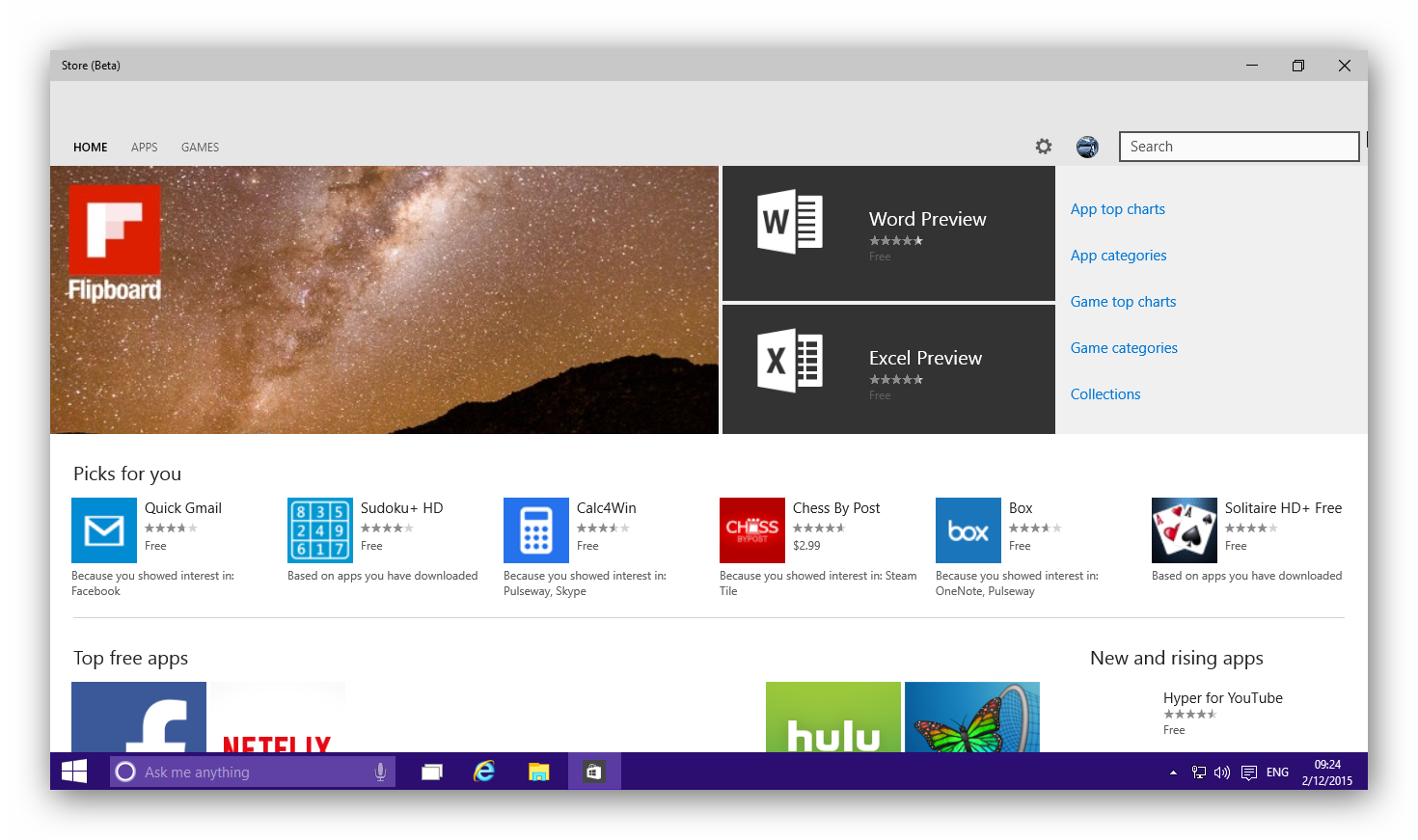This screenshot has width=1418, height=840.
Task: Open the taskbar clock and date
Action: tap(1327, 772)
